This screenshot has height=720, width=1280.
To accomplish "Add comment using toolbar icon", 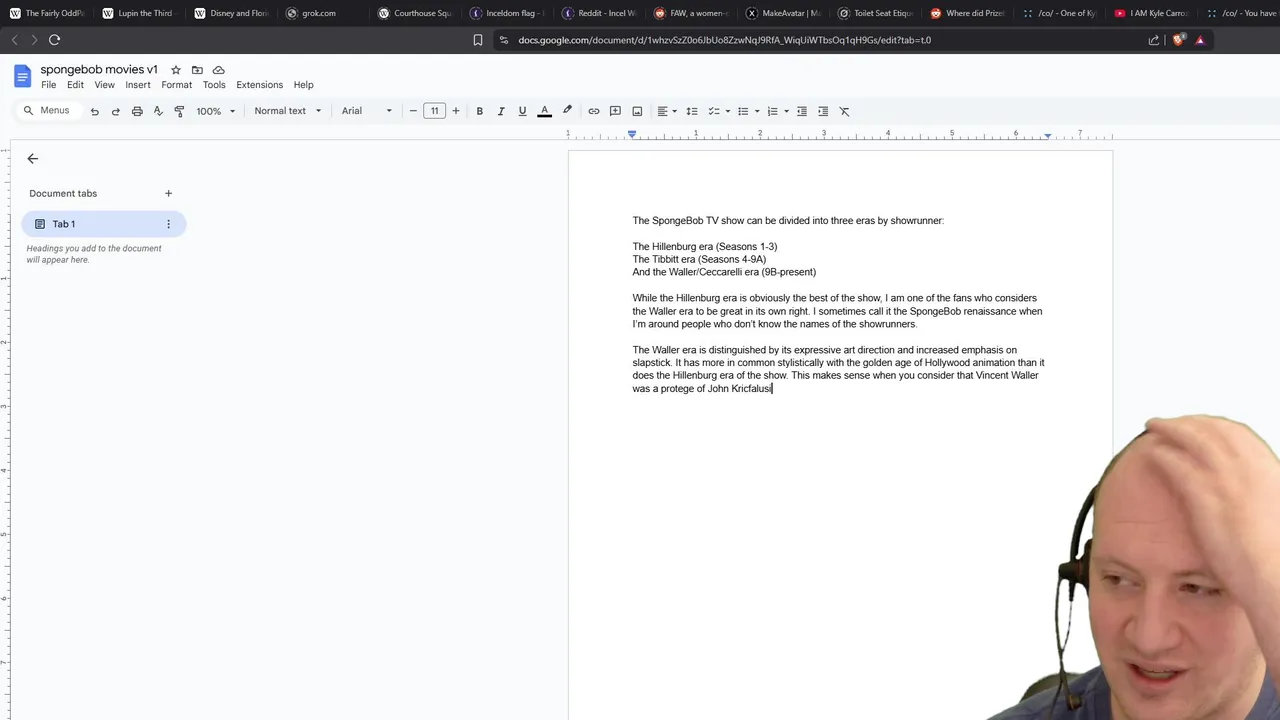I will click(x=615, y=111).
